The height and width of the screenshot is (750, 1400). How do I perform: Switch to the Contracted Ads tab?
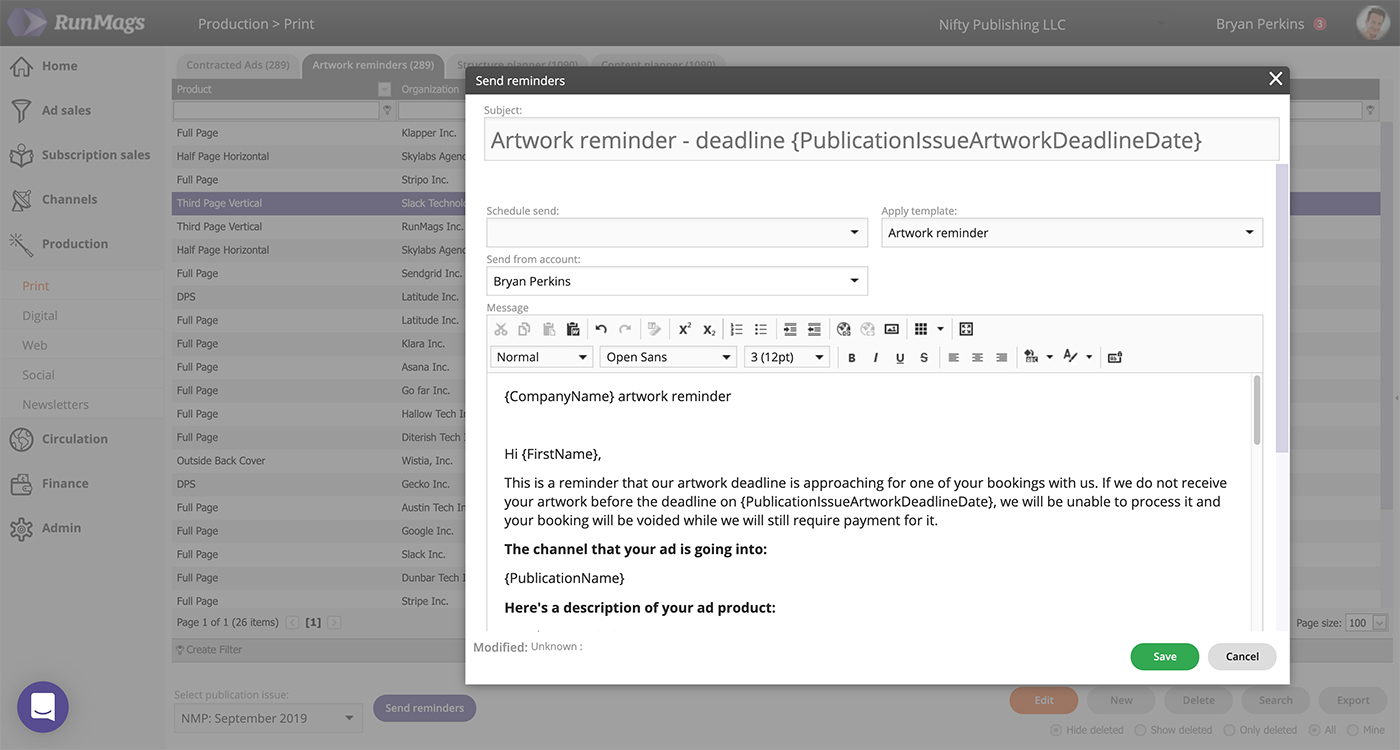pos(238,65)
